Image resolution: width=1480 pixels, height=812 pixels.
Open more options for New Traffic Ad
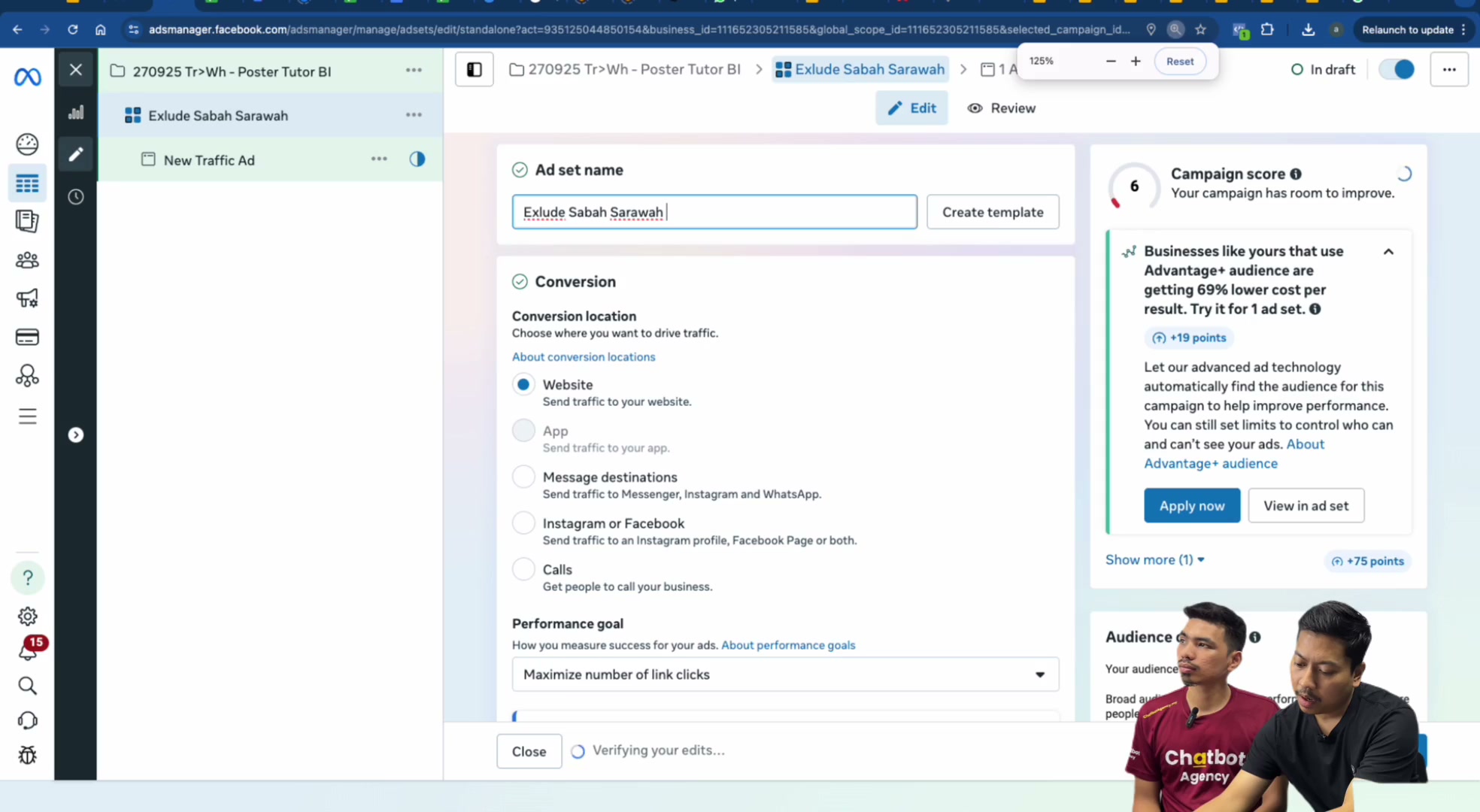pyautogui.click(x=379, y=159)
